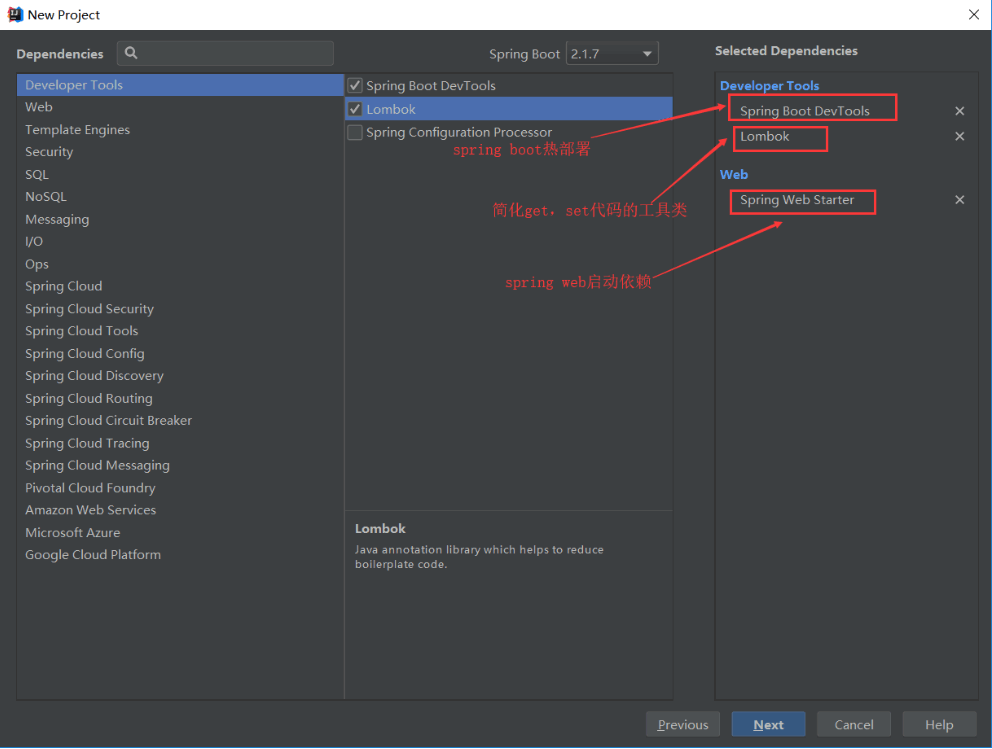
Task: Close the New Project dialog
Action: 974,15
